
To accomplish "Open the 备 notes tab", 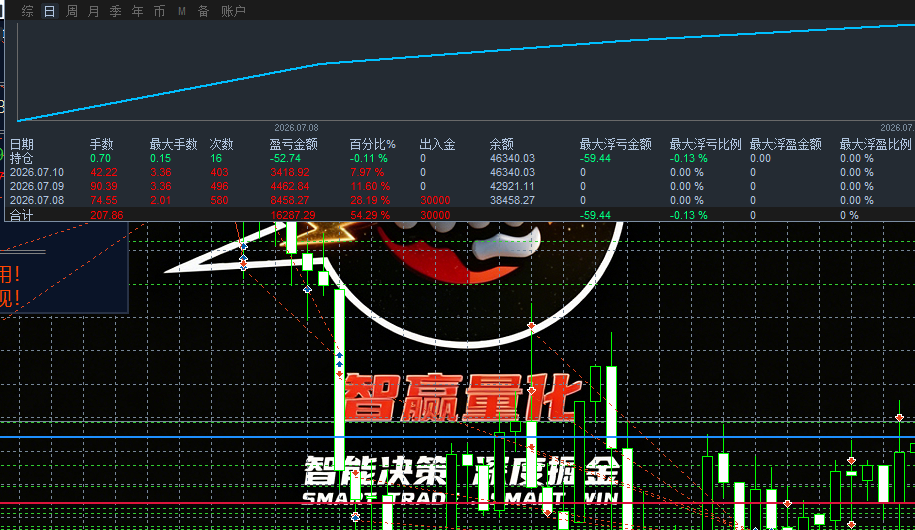I will click(203, 11).
